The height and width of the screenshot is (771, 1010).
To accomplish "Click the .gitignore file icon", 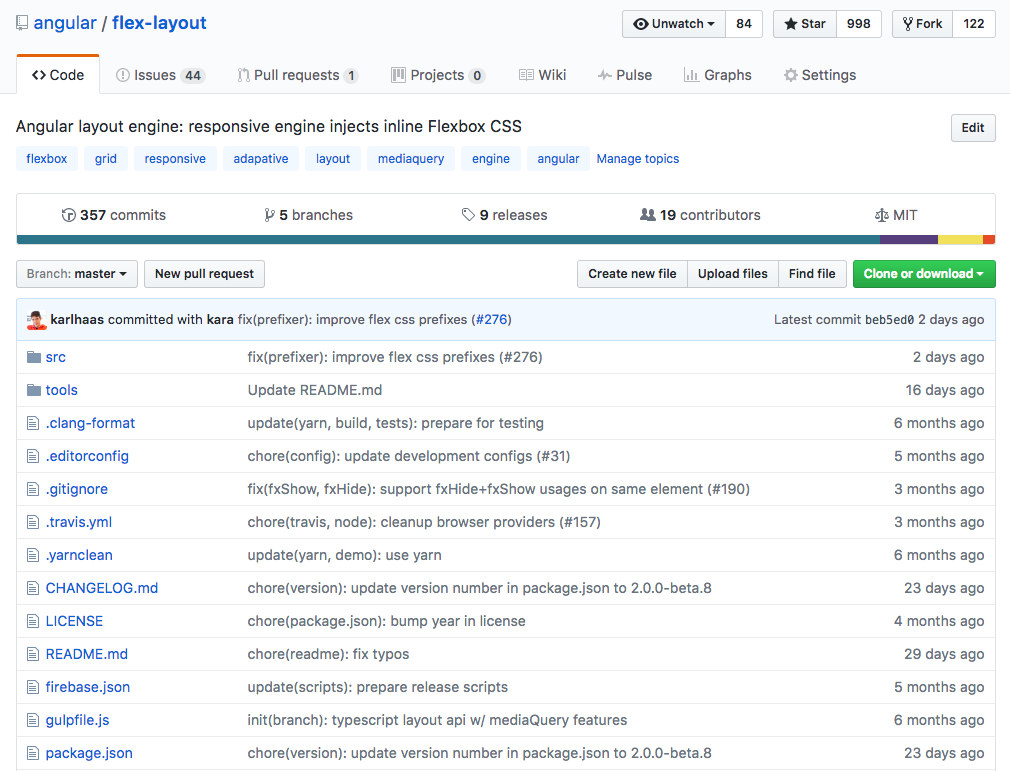I will [33, 489].
